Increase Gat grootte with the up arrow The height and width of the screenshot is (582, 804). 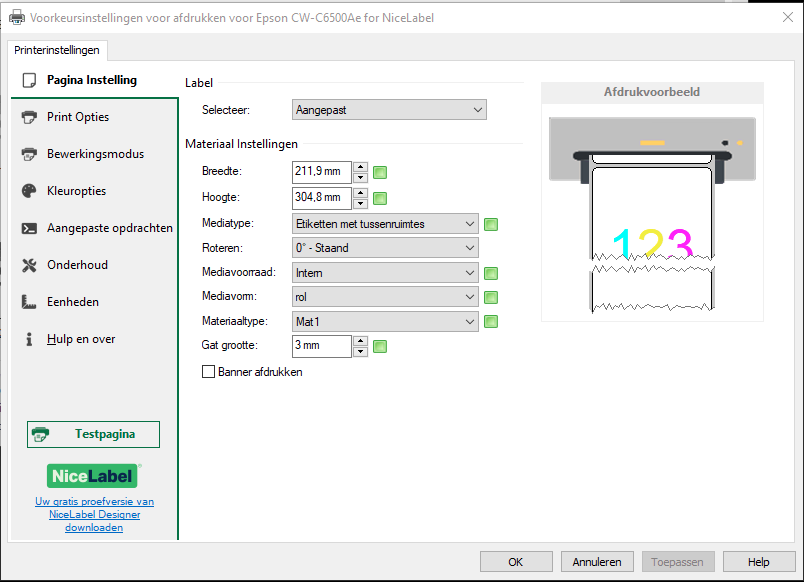coord(360,340)
